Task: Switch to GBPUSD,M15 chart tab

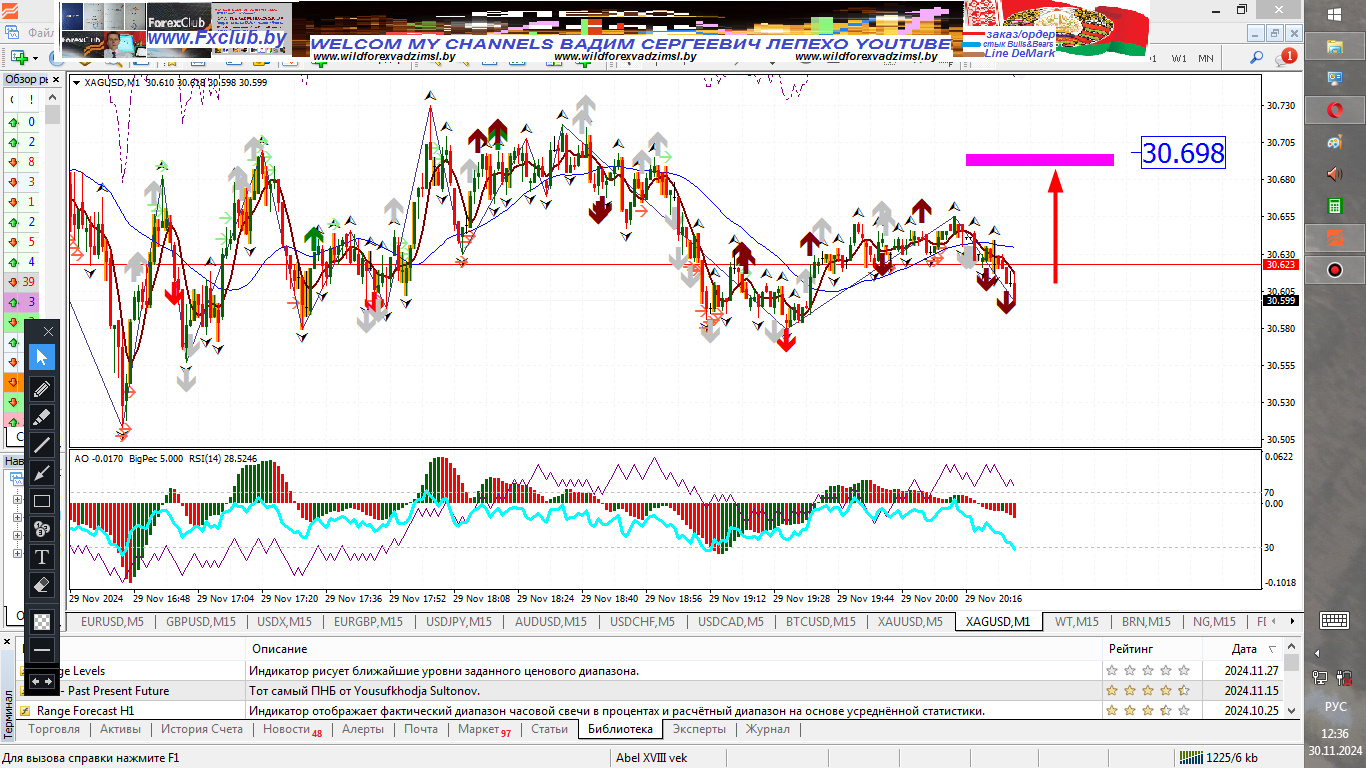Action: pos(201,622)
